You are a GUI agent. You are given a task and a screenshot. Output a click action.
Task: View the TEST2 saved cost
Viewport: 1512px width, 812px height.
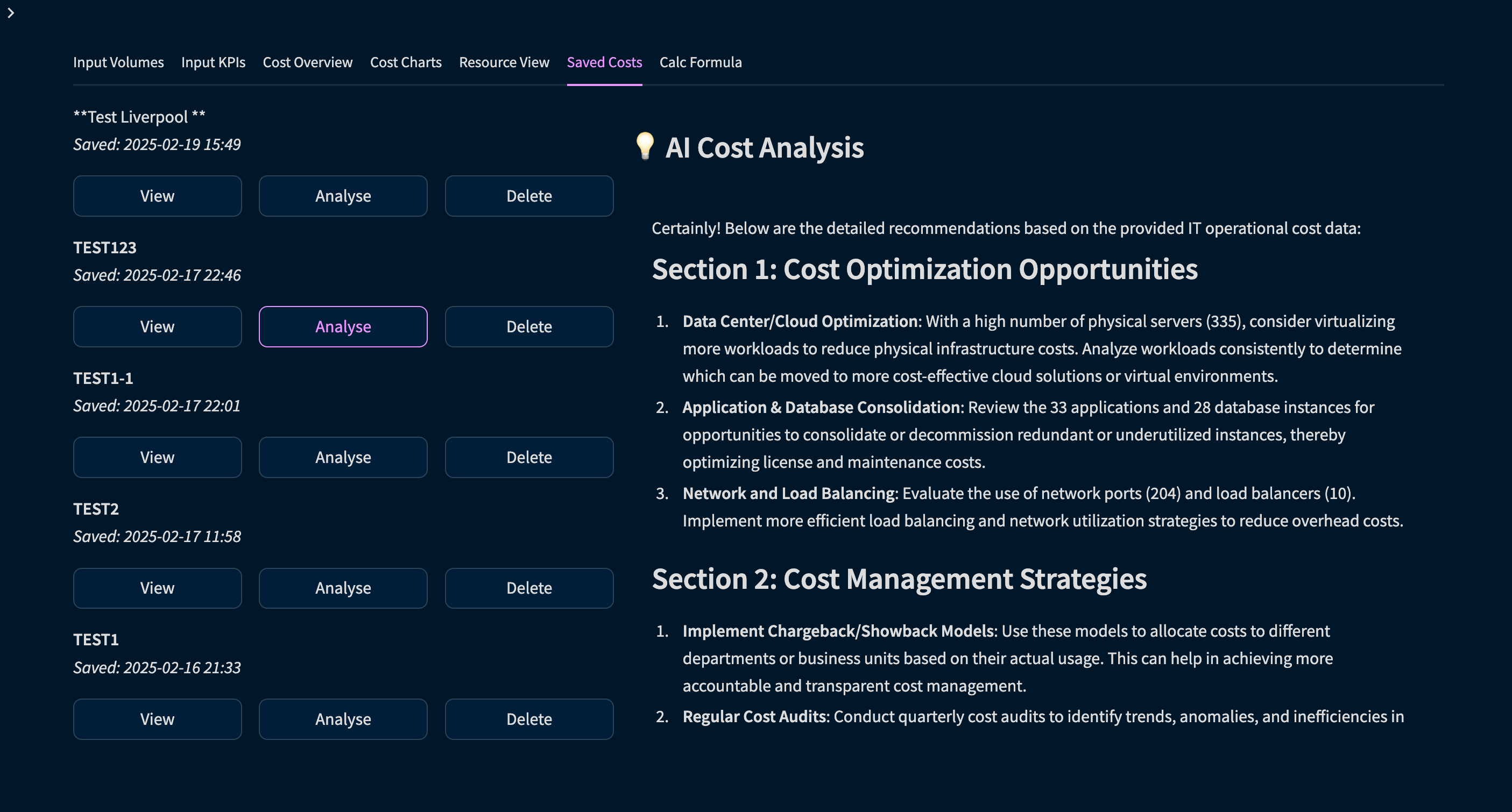click(x=157, y=588)
